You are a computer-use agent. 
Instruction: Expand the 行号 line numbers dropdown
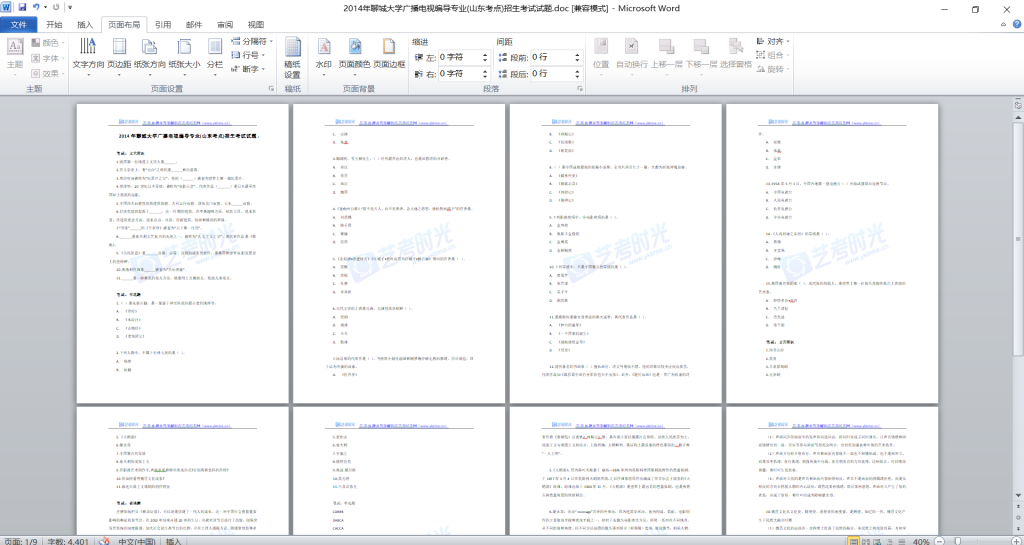pos(250,55)
